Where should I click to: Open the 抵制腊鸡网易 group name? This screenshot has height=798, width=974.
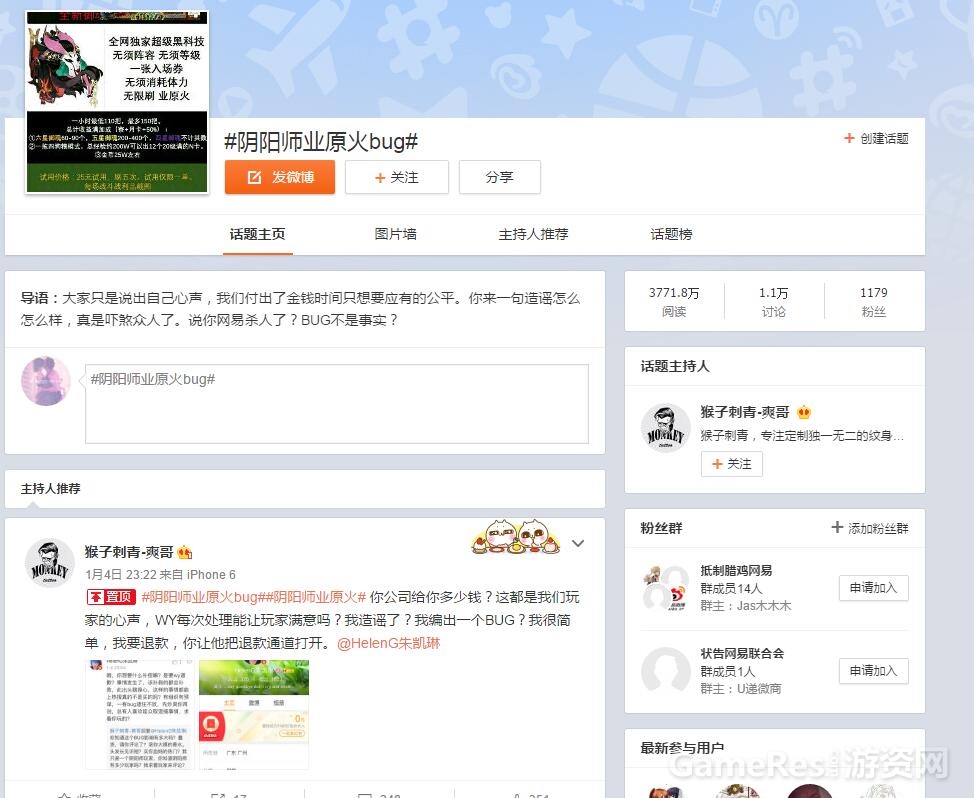tap(736, 570)
